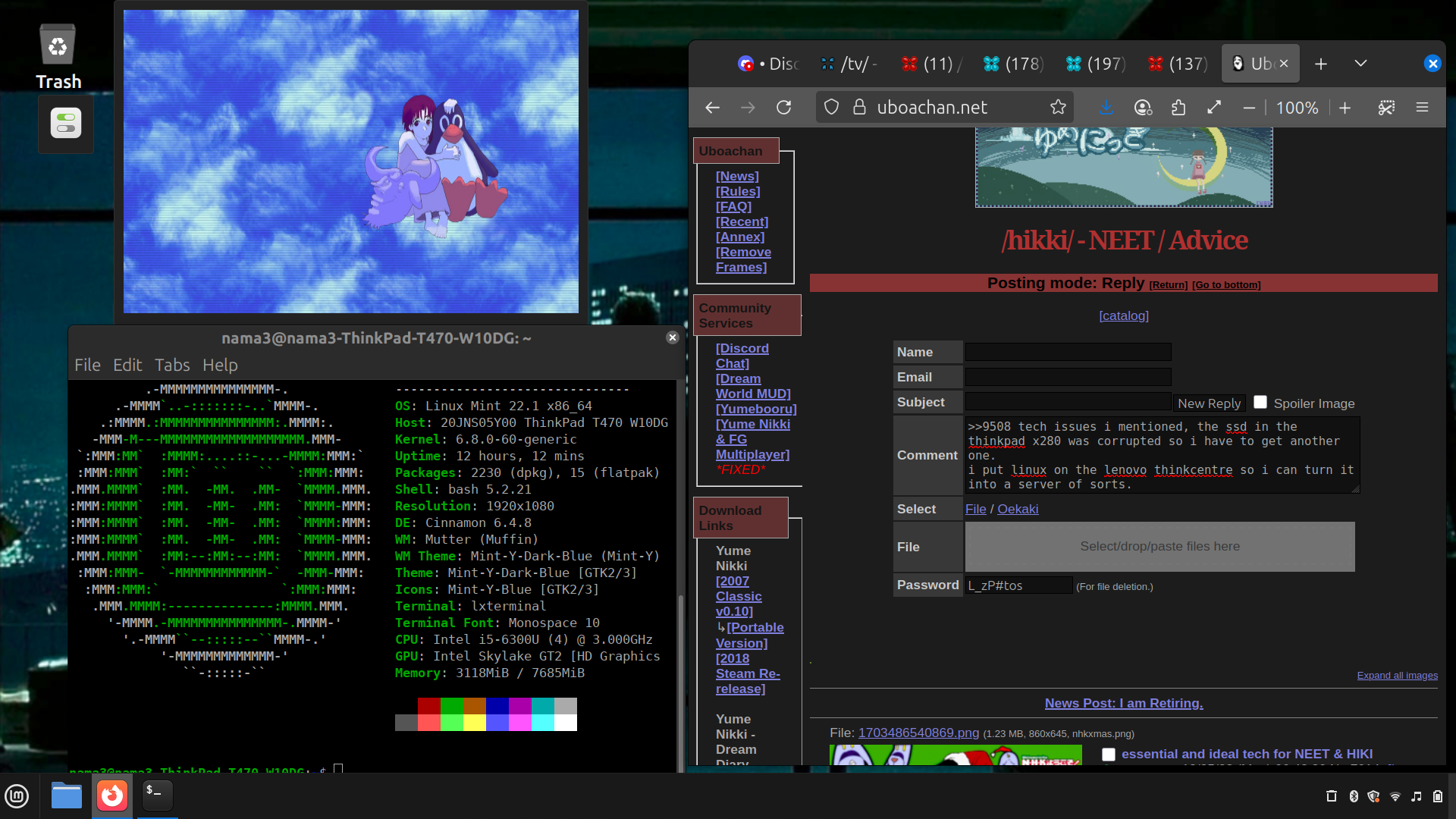This screenshot has width=1456, height=819.
Task: Open the [Rules] sidebar link
Action: tap(738, 191)
